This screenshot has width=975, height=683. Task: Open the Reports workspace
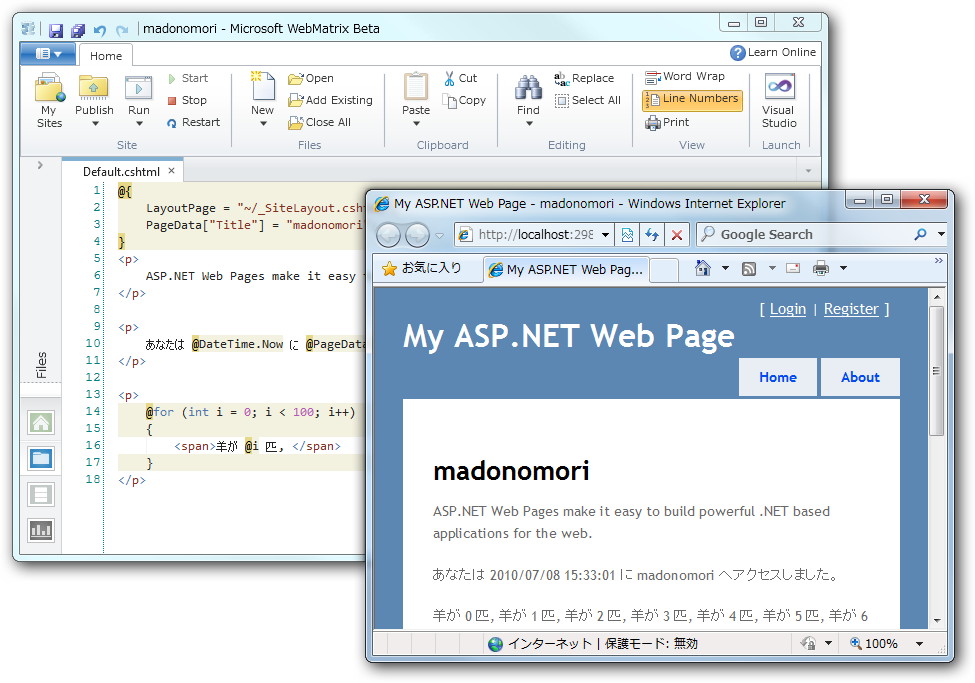(40, 530)
